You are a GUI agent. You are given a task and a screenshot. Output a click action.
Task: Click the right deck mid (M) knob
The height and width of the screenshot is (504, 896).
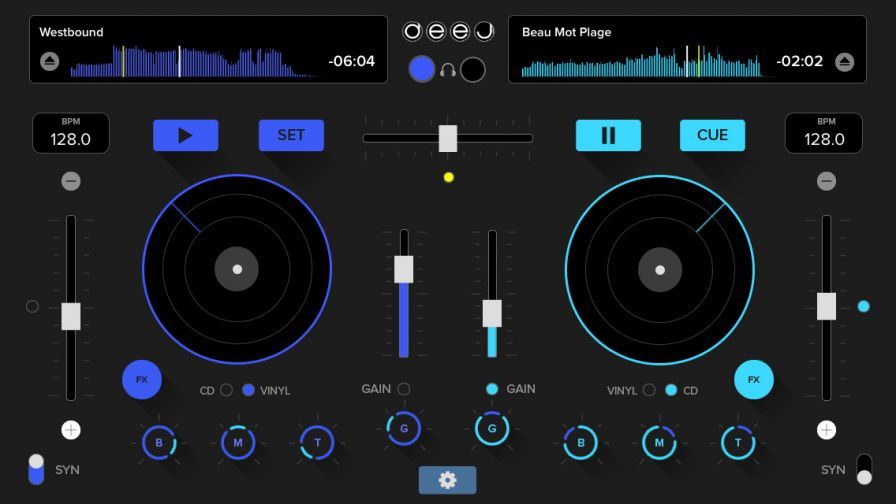coord(659,442)
